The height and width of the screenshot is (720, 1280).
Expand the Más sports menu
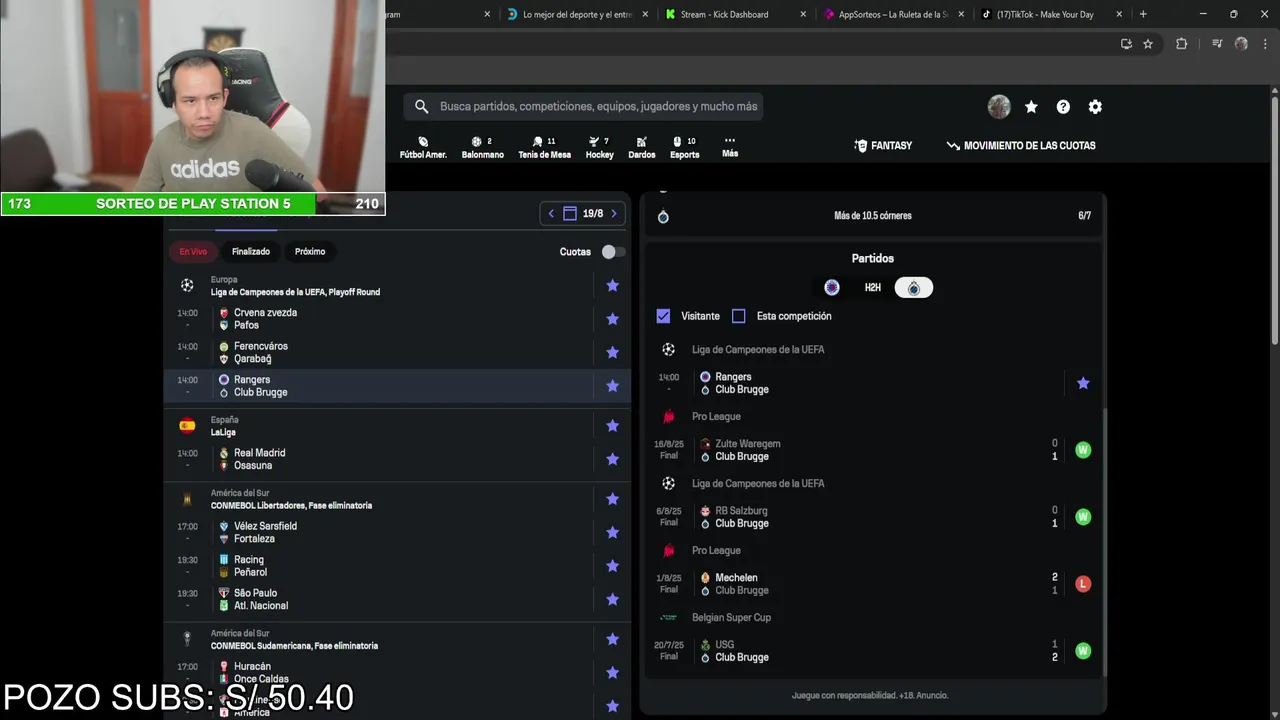(730, 147)
